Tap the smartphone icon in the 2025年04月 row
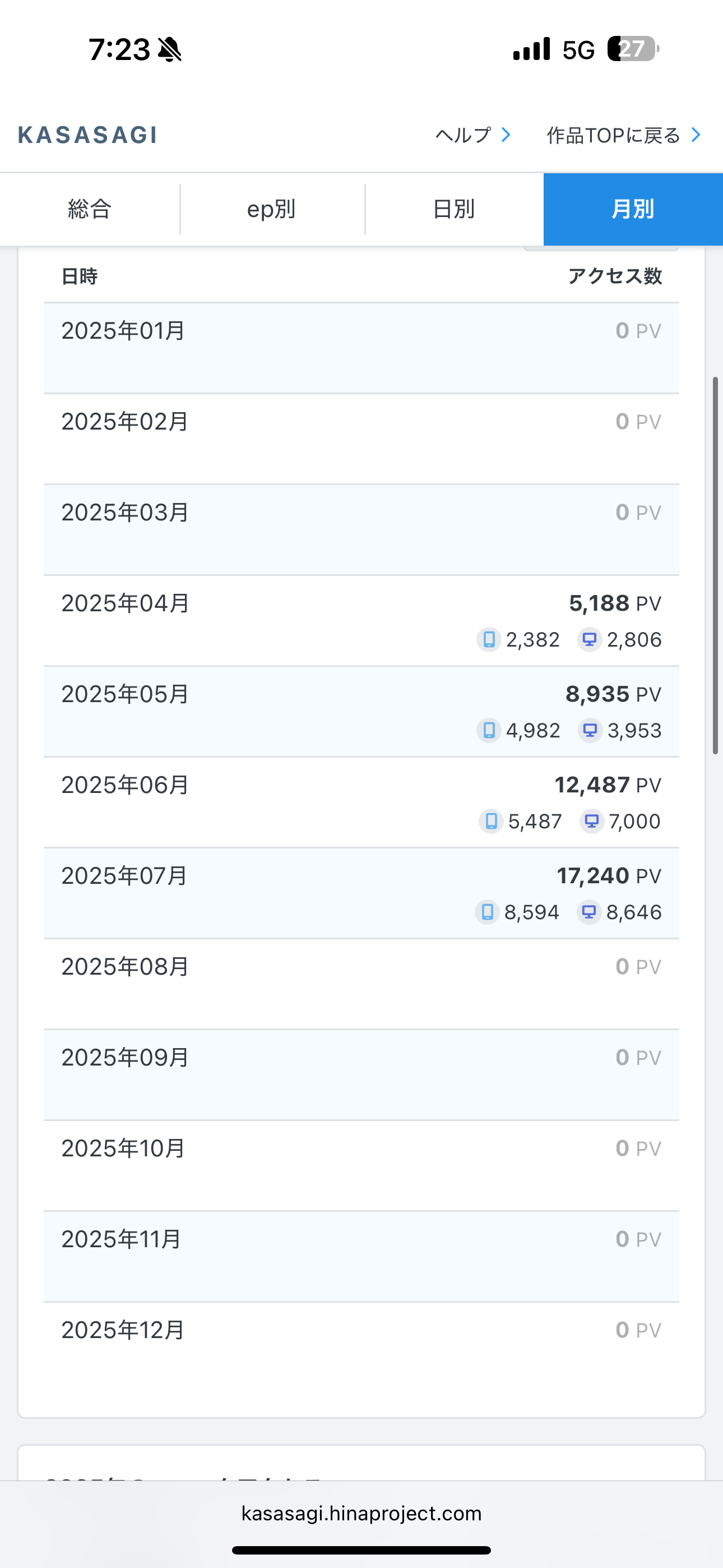 (489, 640)
